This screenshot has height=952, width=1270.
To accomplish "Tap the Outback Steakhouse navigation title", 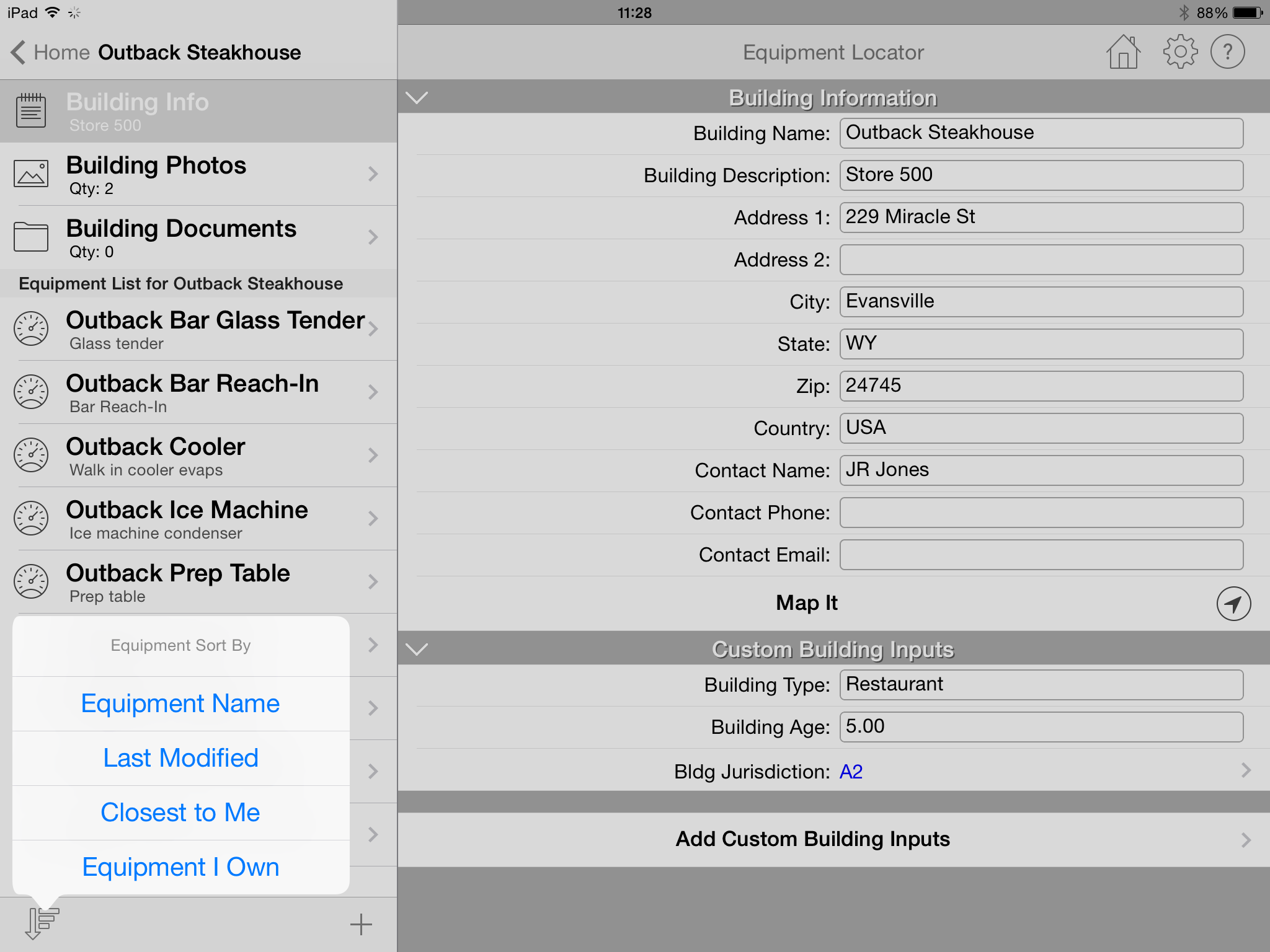I will [200, 53].
